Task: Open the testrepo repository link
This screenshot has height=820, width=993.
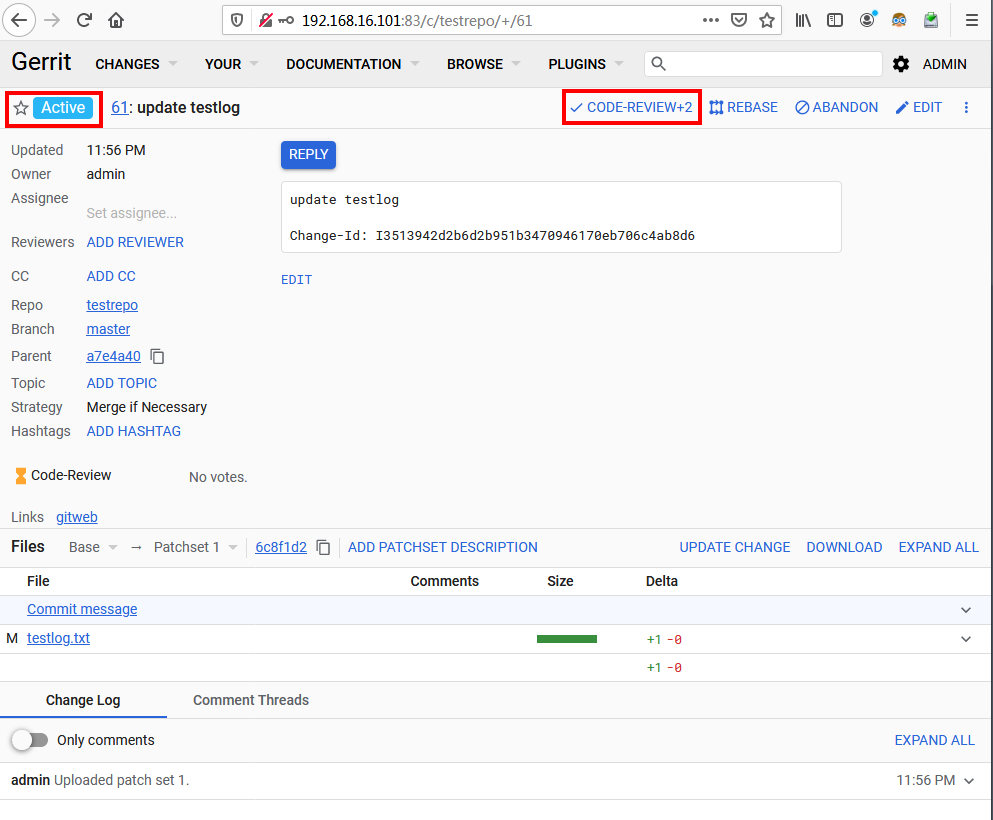Action: [112, 305]
